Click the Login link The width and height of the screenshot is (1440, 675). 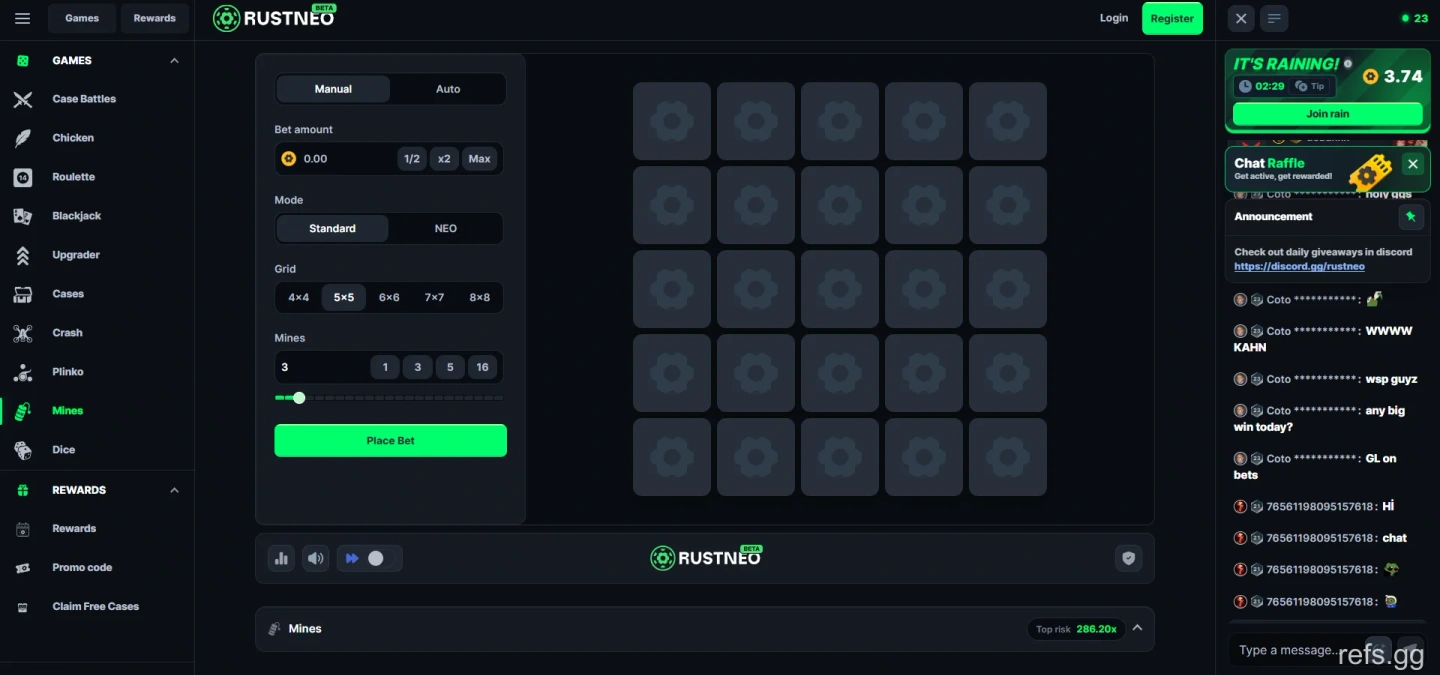click(x=1114, y=18)
